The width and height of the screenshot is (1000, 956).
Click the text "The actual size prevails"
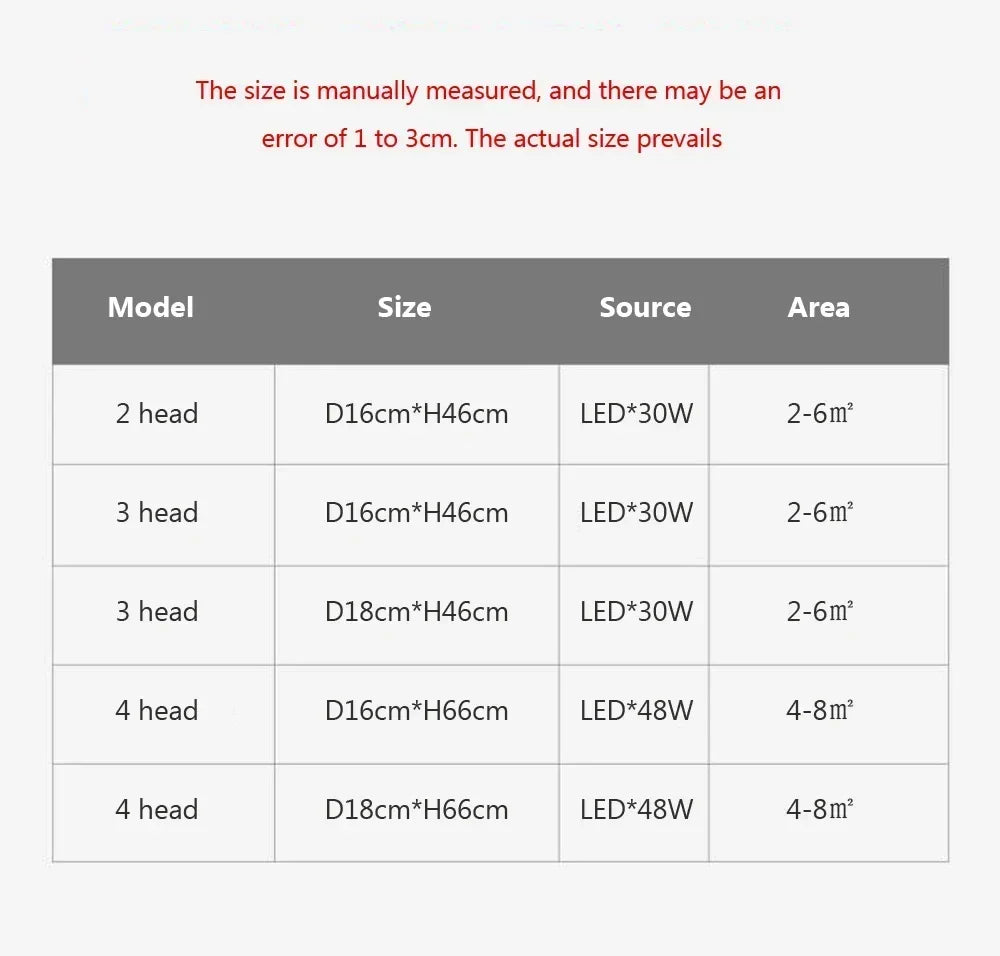594,138
